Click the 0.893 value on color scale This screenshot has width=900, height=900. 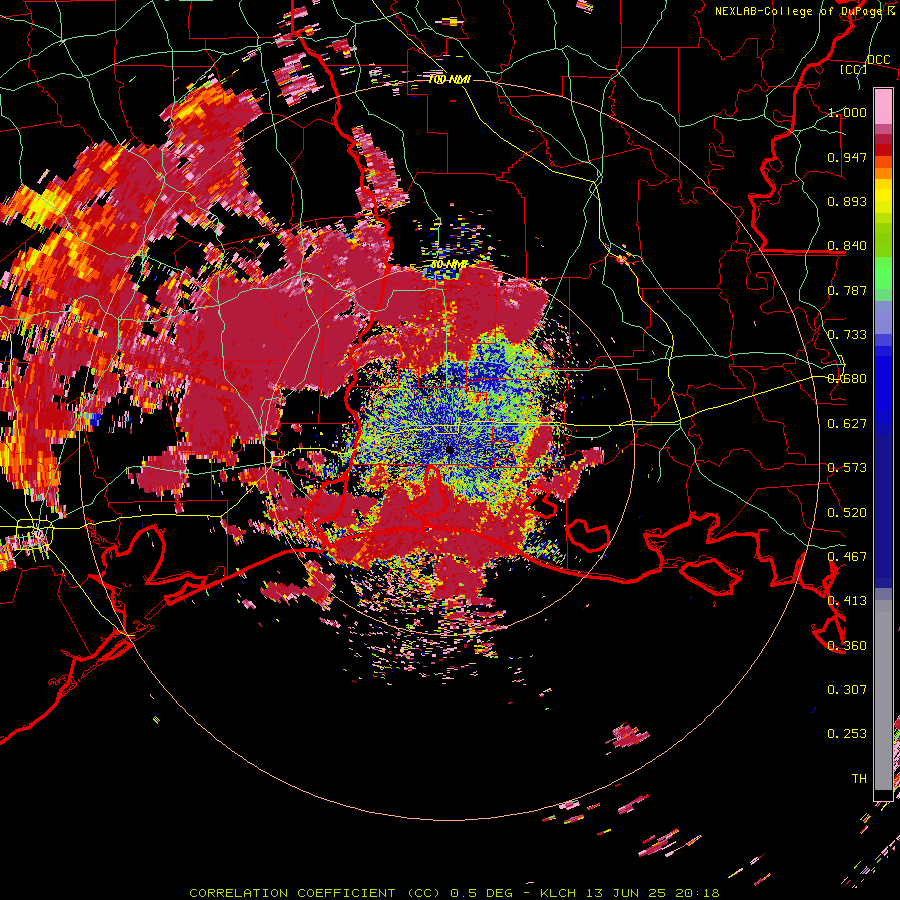(847, 201)
